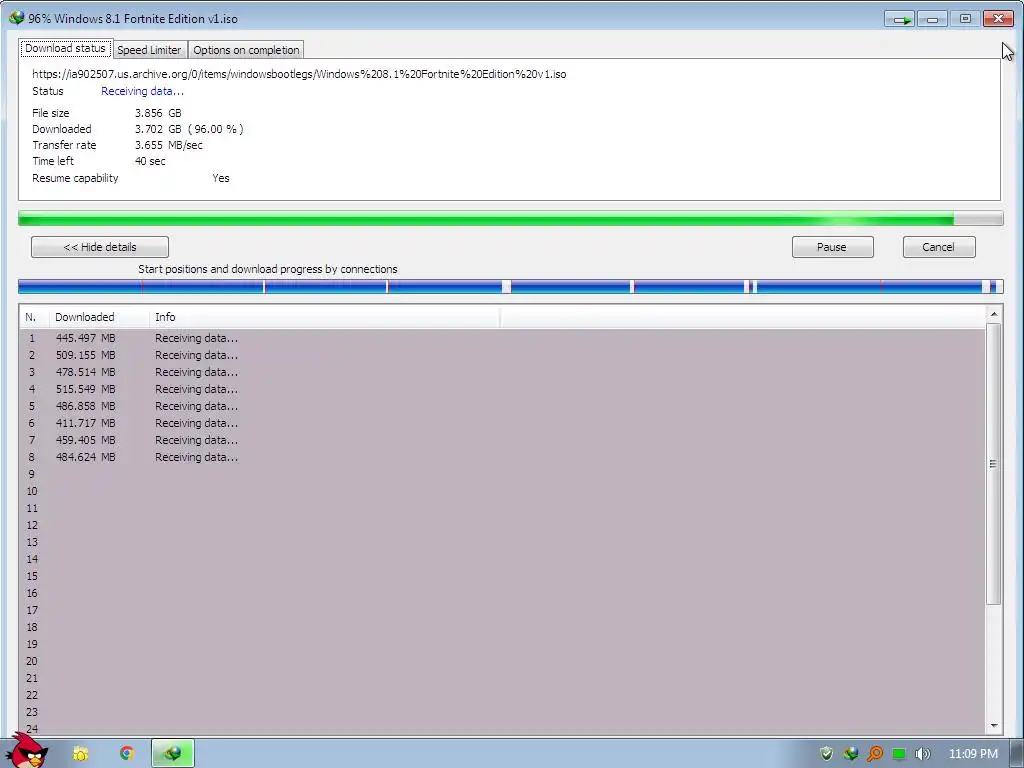Switch to the Download status tab
Screen dimensions: 1024x768
click(x=65, y=48)
